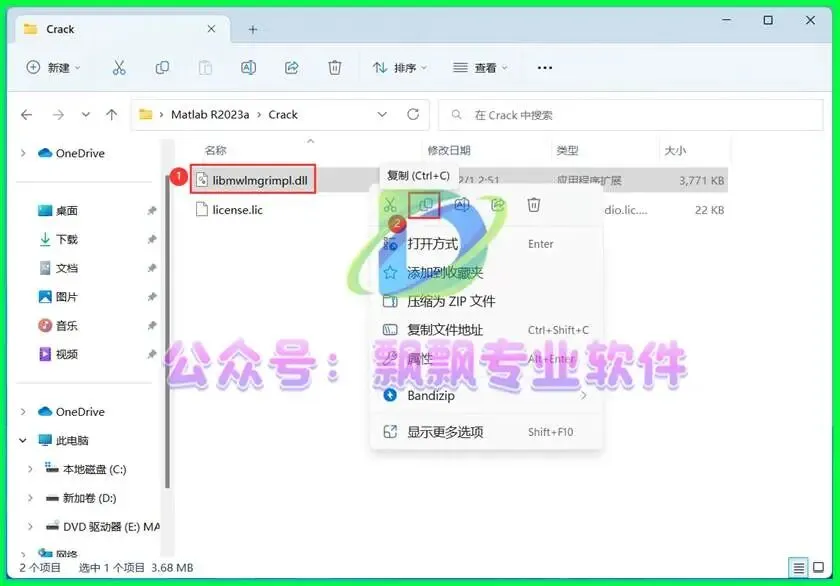Click the Rename icon in the top toolbar
Screen dimensions: 840x586
[249, 67]
